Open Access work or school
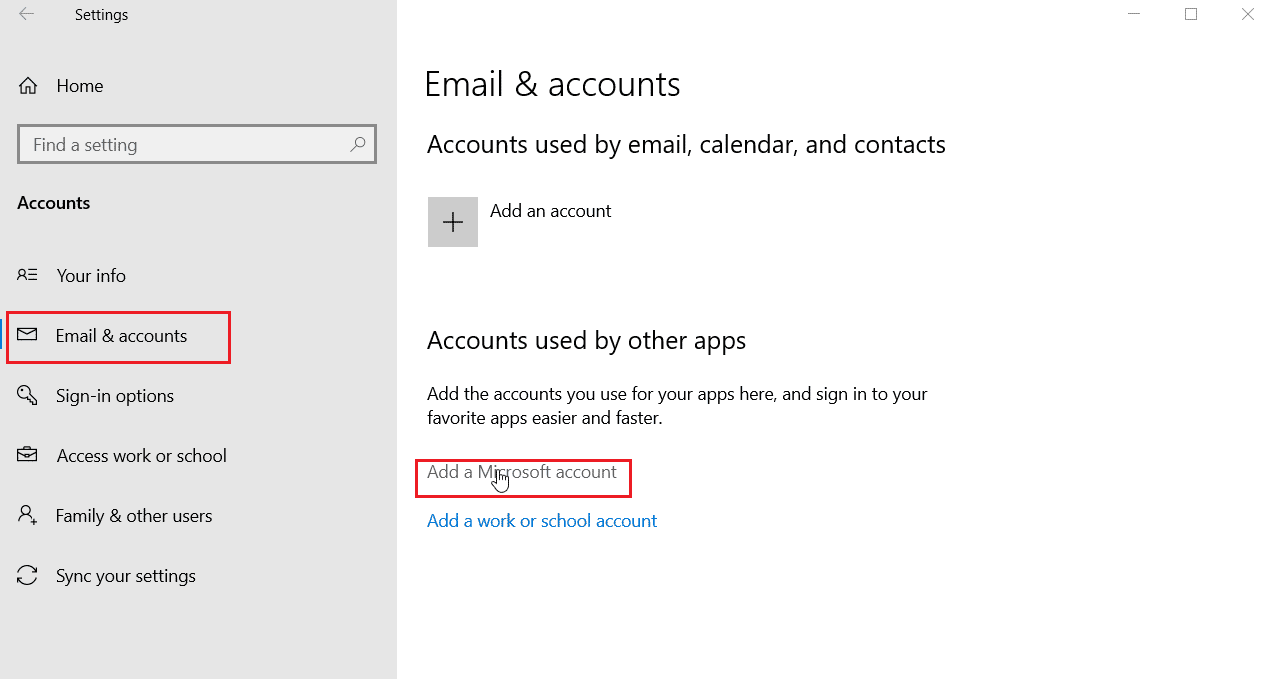 pos(142,456)
